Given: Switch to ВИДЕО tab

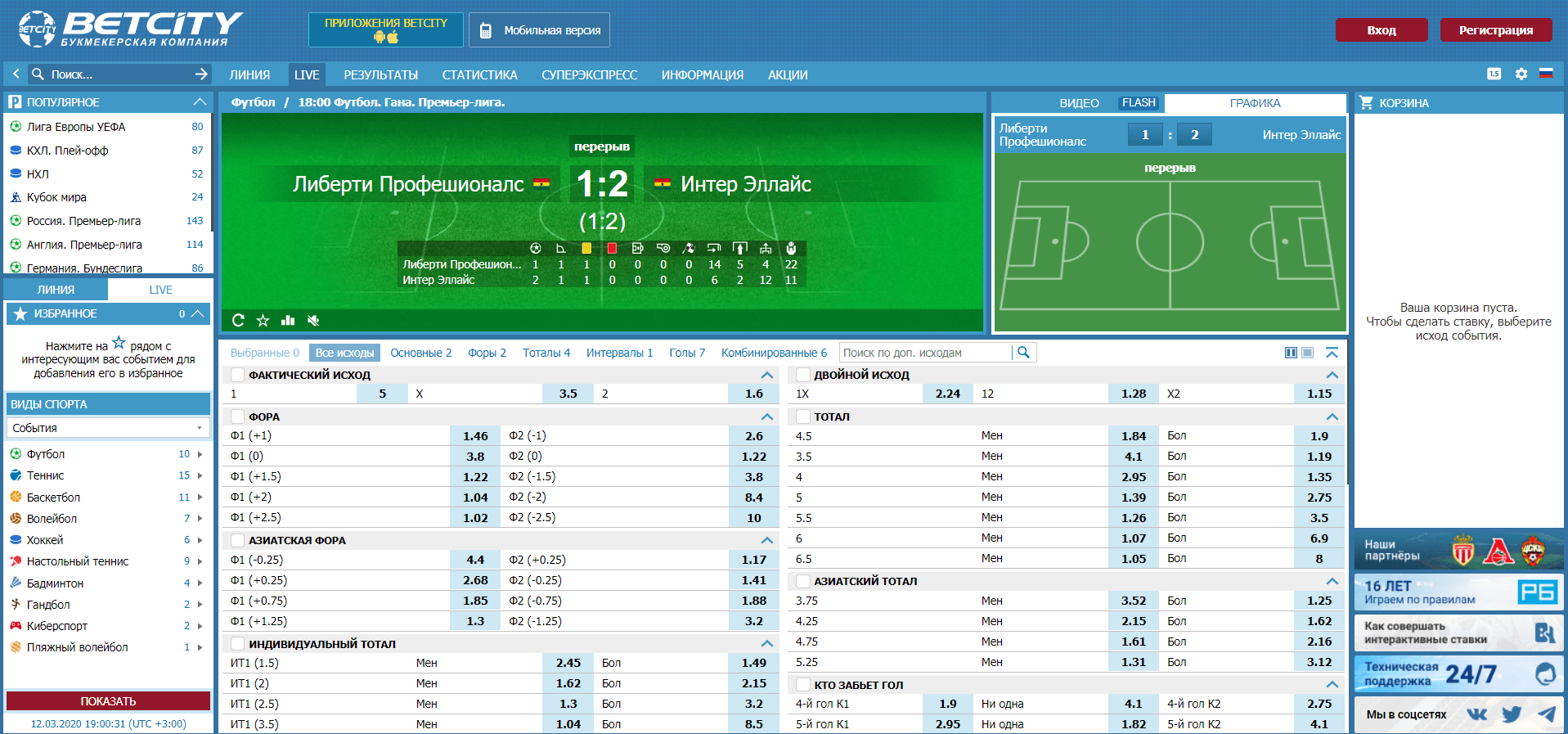Looking at the screenshot, I should pyautogui.click(x=1080, y=103).
